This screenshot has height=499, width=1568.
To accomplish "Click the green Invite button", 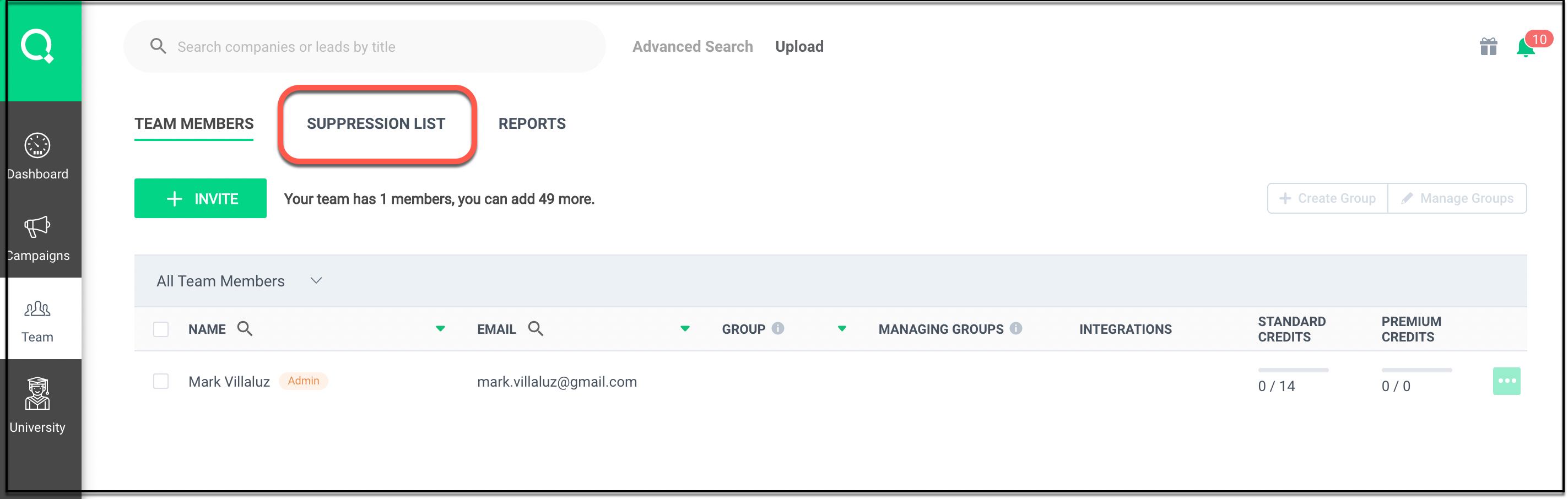I will [x=200, y=198].
